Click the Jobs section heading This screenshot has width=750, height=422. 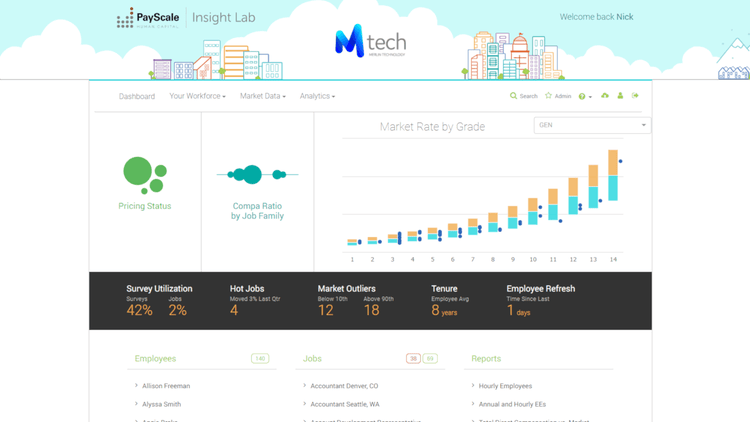click(312, 358)
